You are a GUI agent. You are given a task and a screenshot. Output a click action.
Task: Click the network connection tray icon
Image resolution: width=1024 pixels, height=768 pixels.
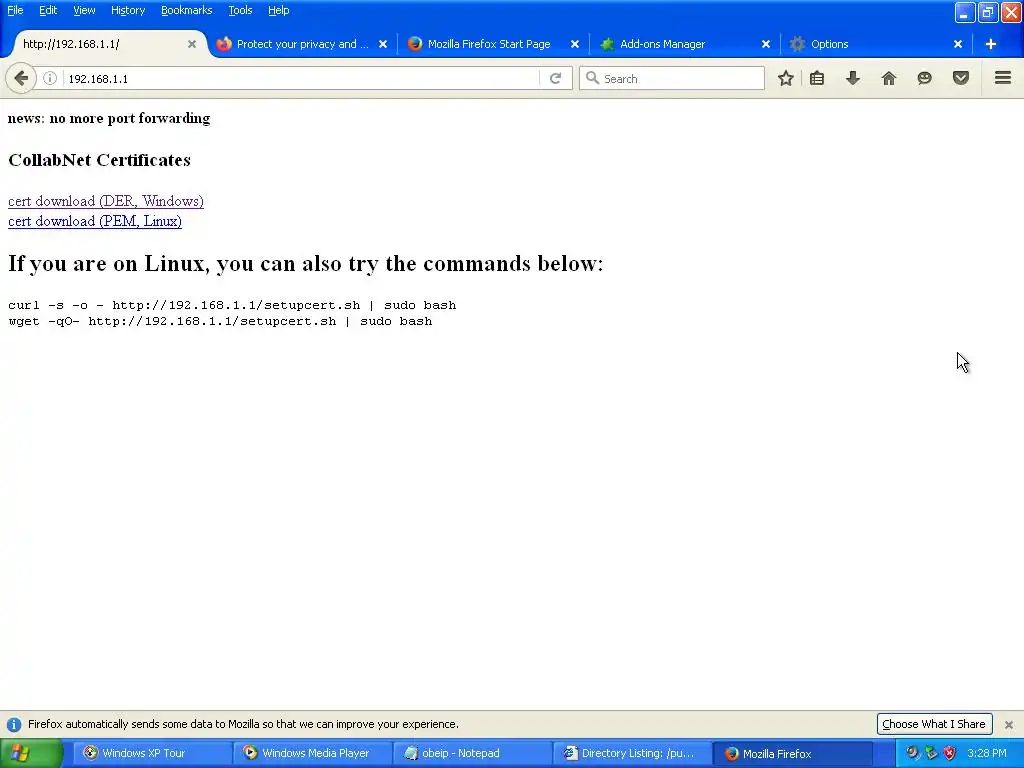click(x=931, y=754)
